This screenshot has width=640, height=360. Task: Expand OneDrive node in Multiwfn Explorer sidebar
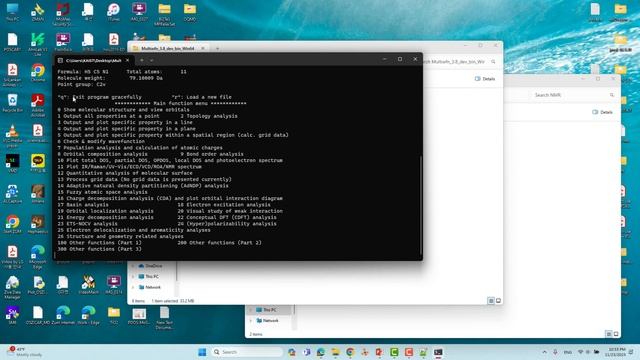pyautogui.click(x=133, y=266)
